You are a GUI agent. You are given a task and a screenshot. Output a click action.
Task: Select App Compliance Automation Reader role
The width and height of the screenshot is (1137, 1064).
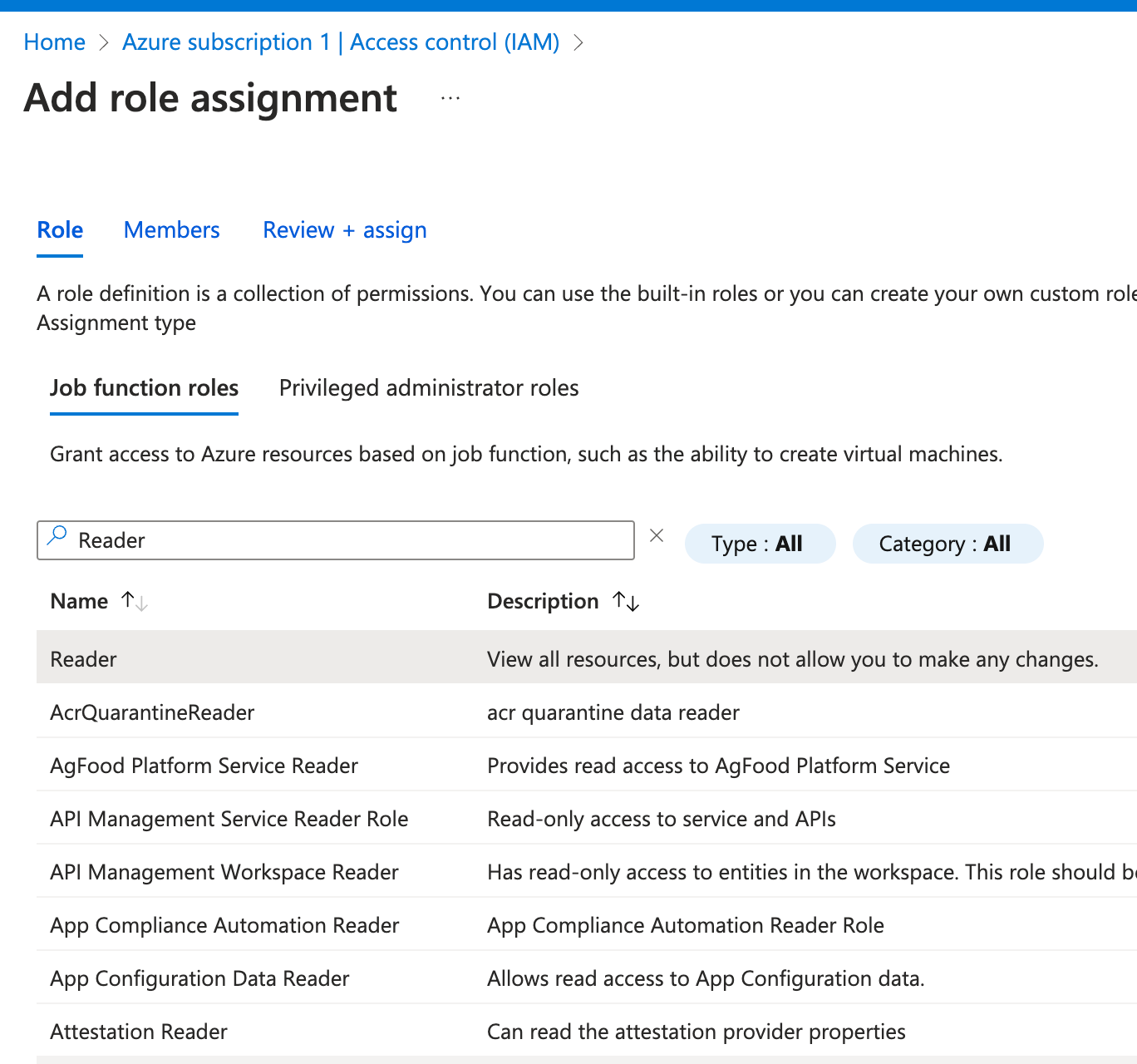pos(224,925)
